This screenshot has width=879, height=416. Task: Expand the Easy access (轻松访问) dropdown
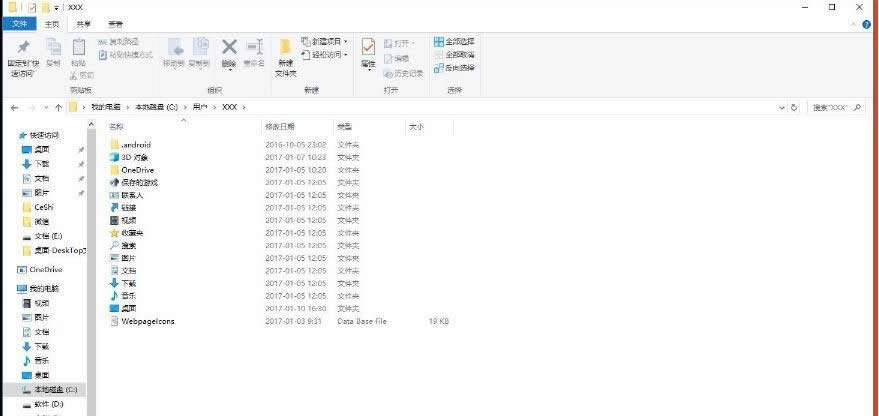coord(324,55)
